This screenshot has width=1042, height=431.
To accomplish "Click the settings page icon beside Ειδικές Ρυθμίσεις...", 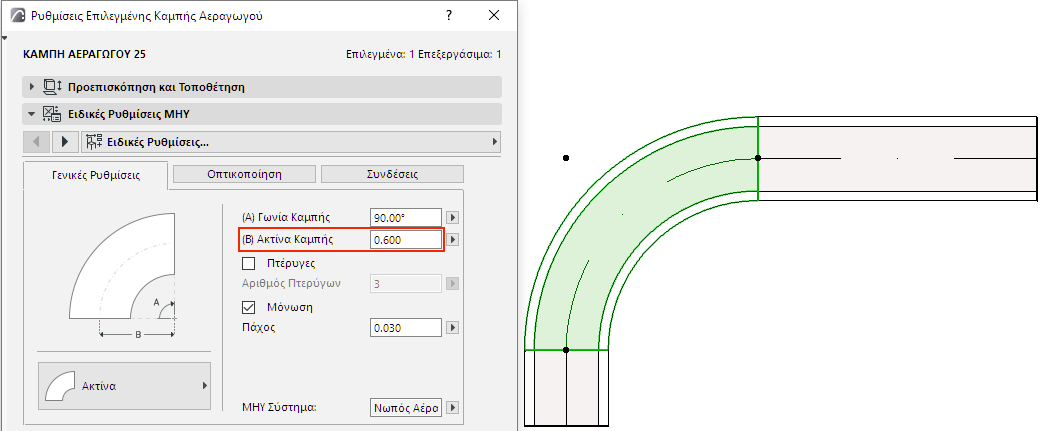I will [x=94, y=141].
